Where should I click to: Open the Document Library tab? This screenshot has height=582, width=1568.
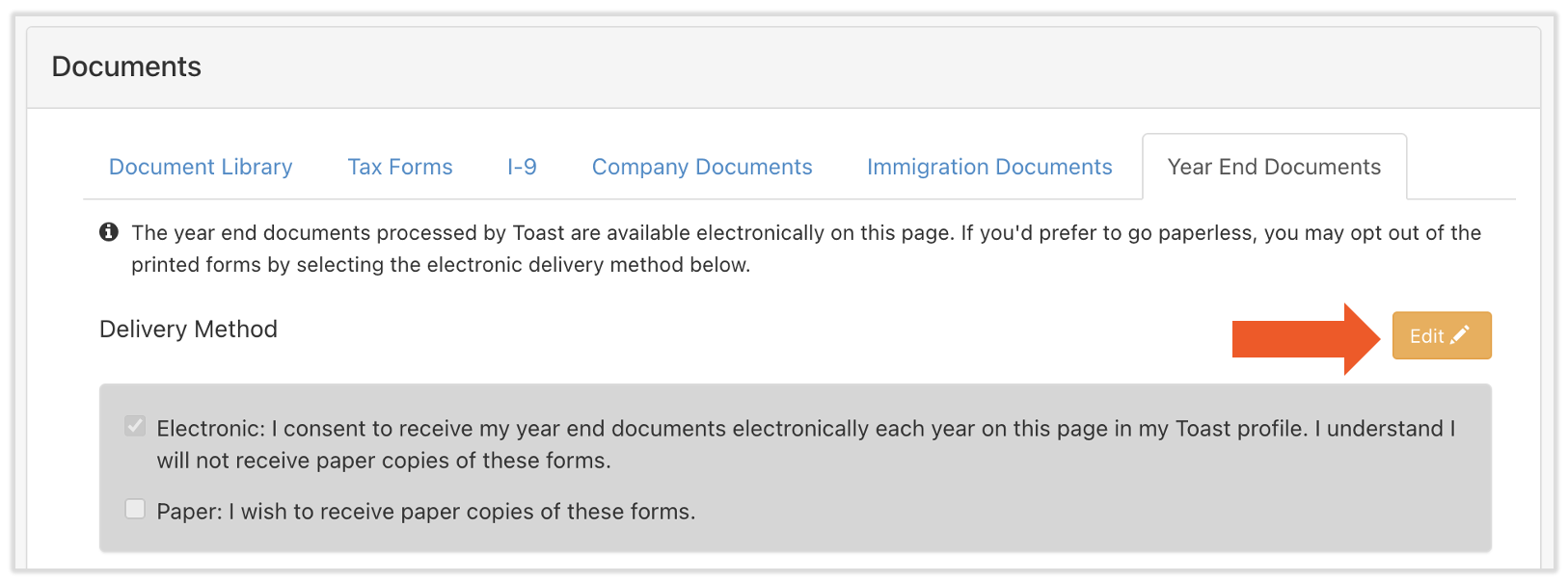coord(201,167)
